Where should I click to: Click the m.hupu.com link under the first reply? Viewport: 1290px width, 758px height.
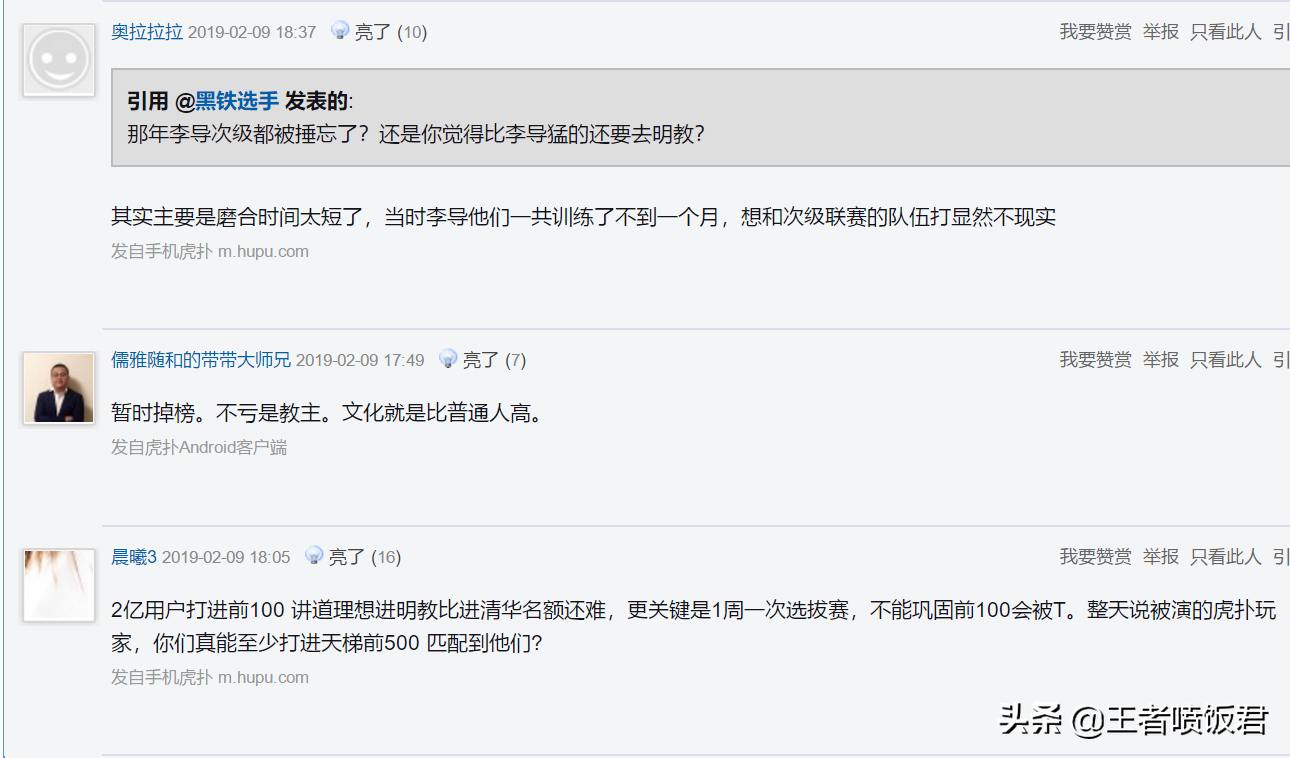coord(263,250)
